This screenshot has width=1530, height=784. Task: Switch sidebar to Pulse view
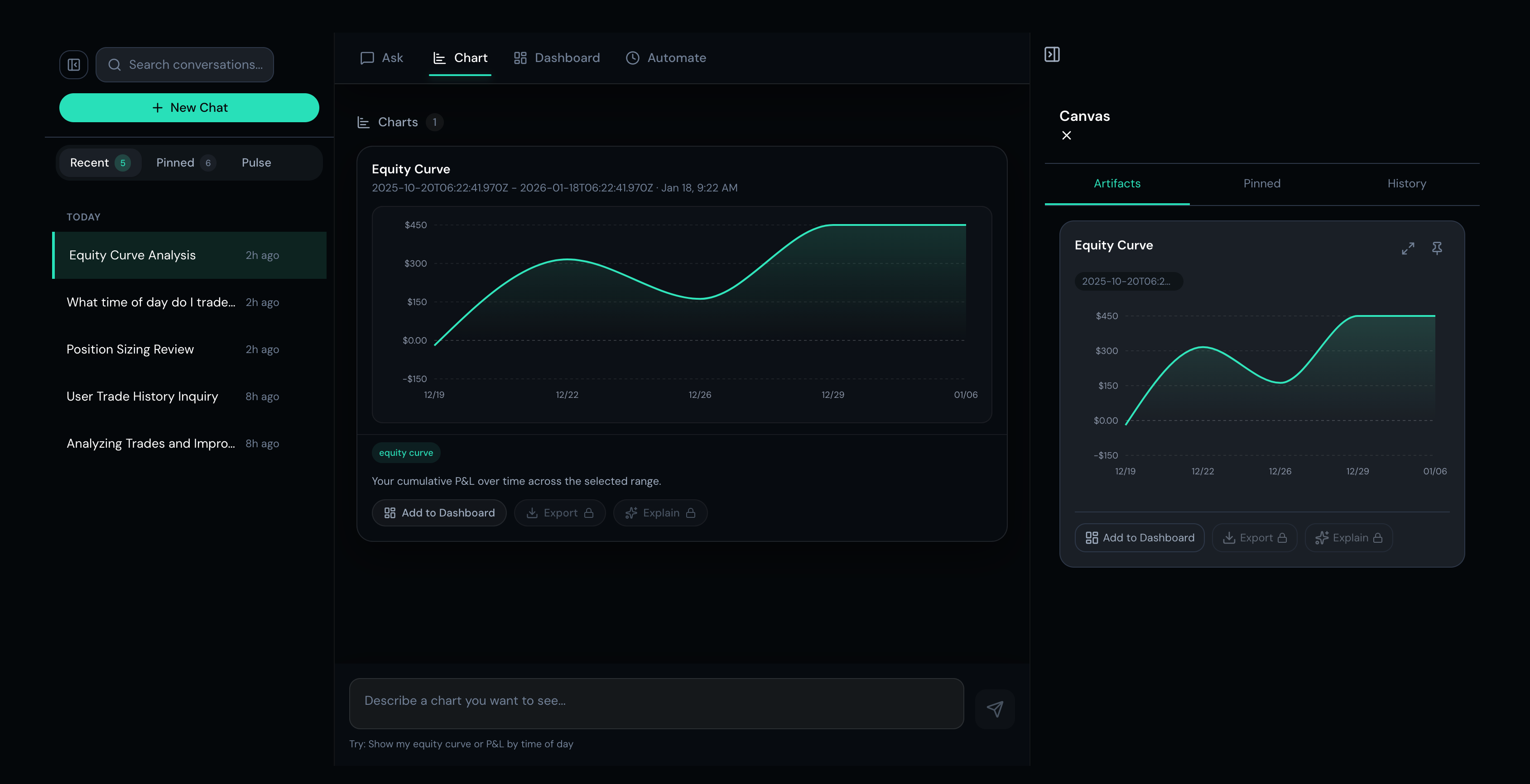(256, 163)
